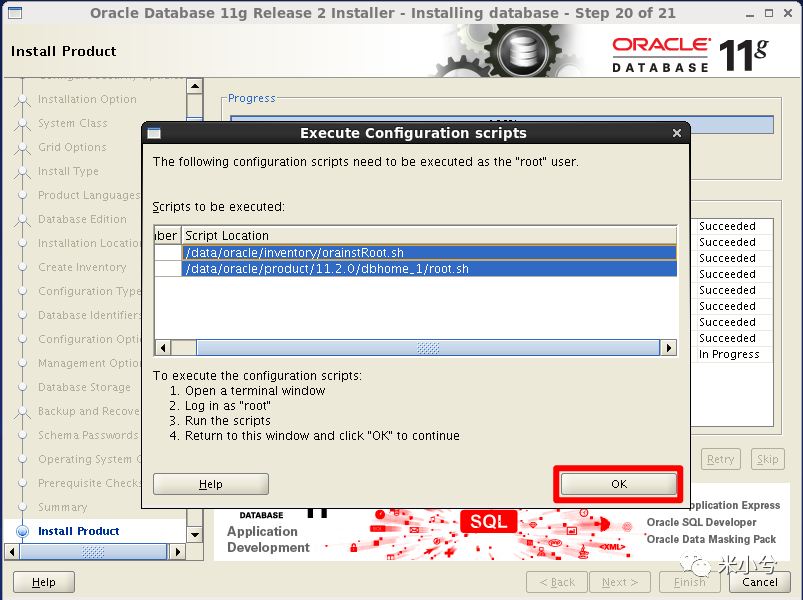This screenshot has height=600, width=803.
Task: Click the Install Product step marker icon
Action: tap(23, 531)
